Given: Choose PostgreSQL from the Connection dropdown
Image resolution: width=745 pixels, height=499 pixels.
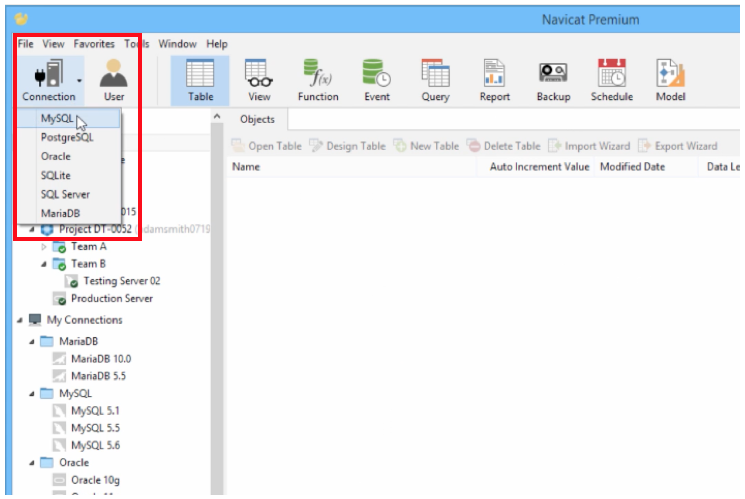Looking at the screenshot, I should click(69, 137).
